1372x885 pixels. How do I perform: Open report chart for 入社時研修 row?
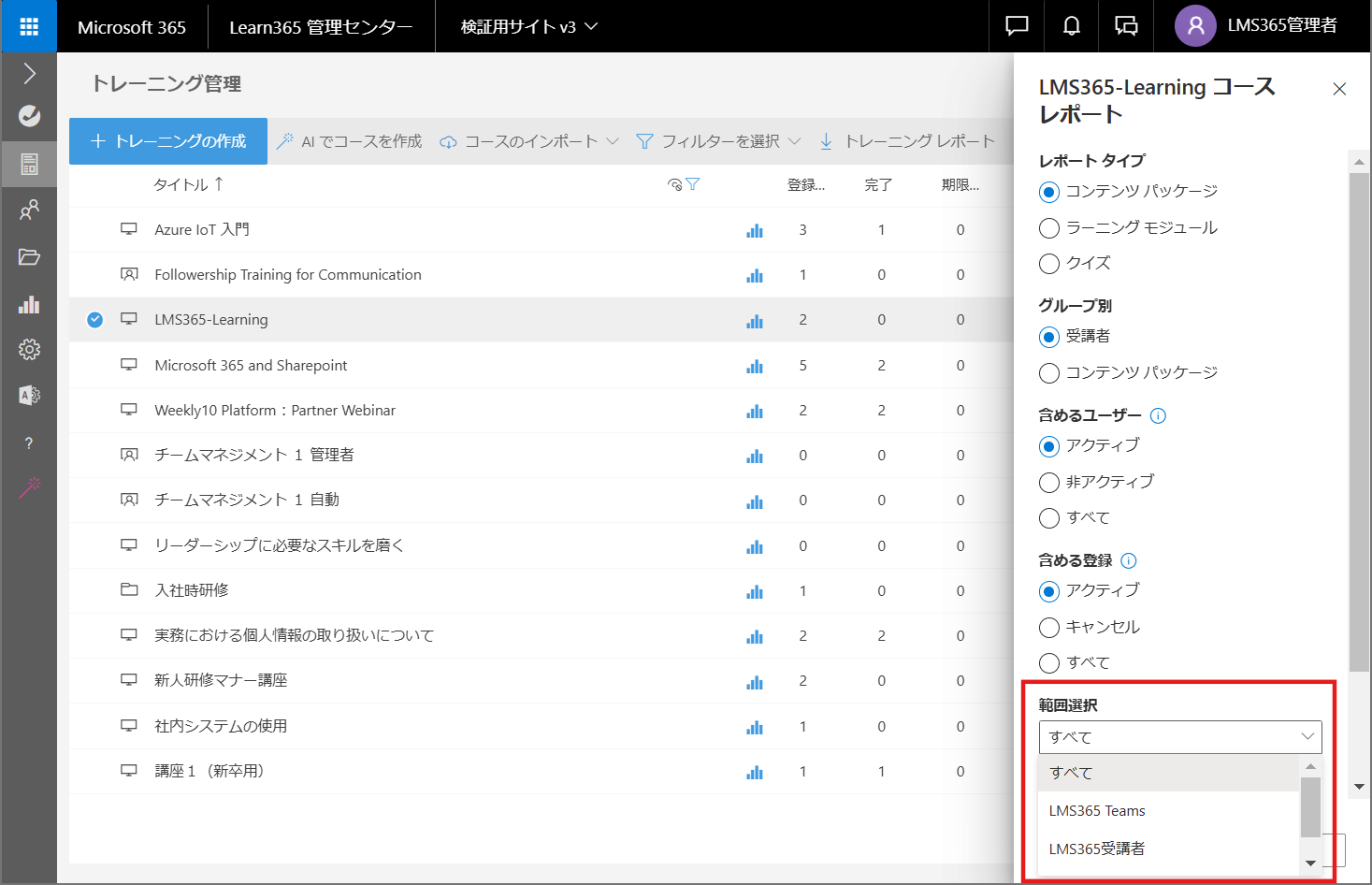[755, 591]
